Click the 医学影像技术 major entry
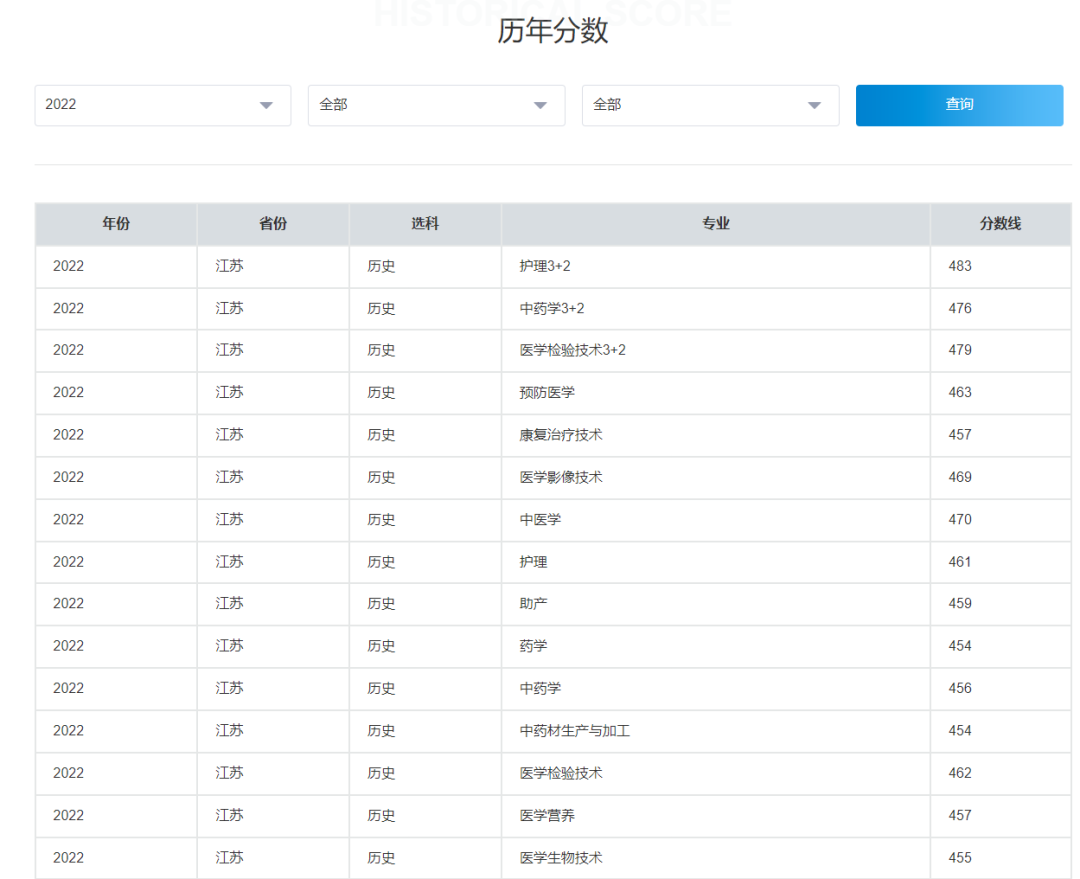The height and width of the screenshot is (879, 1080). pyautogui.click(x=561, y=478)
